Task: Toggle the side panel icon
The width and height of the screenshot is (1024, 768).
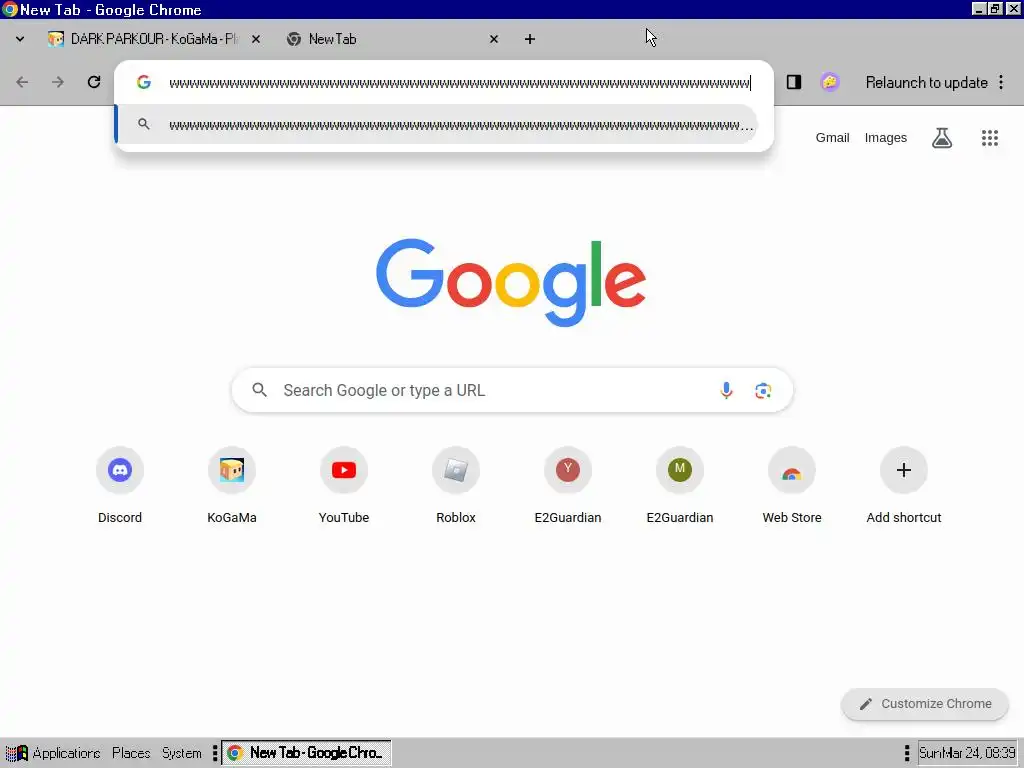Action: pos(793,82)
